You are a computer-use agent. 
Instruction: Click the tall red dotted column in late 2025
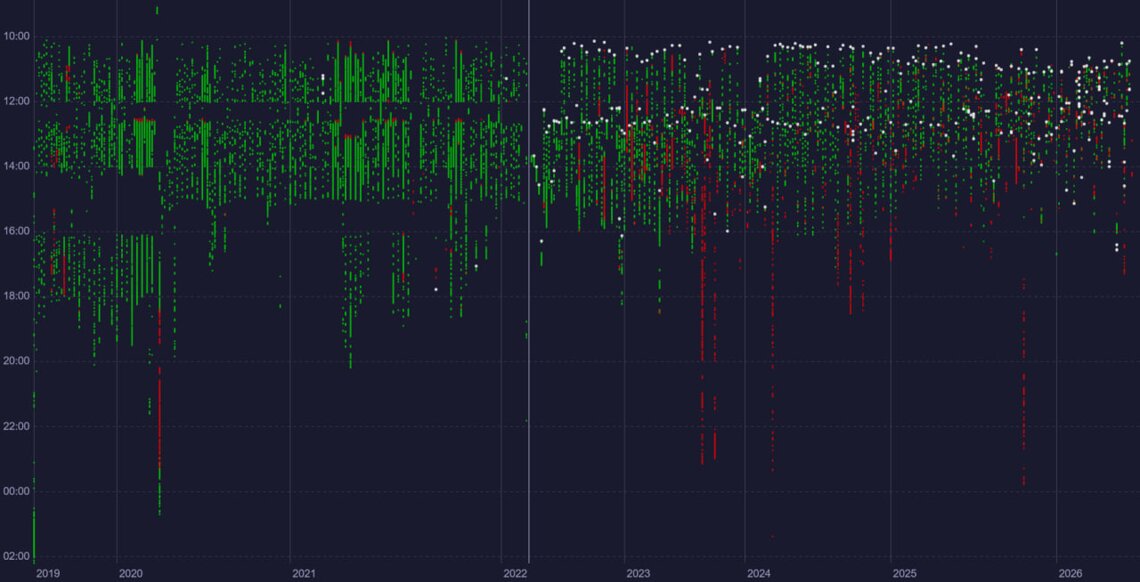tap(1024, 381)
